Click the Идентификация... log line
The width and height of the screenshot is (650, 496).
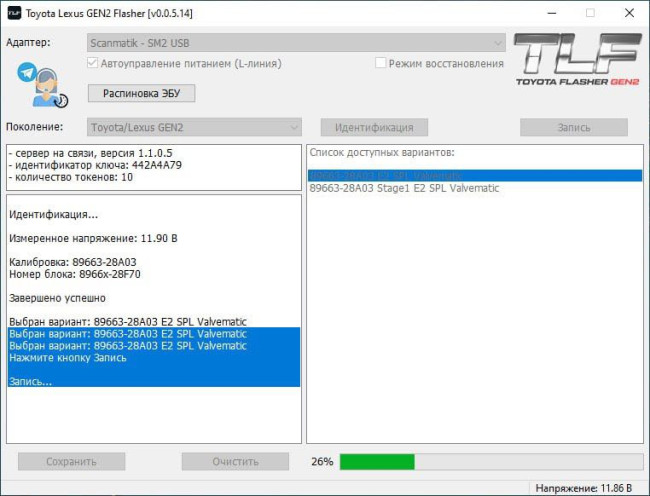click(x=53, y=214)
